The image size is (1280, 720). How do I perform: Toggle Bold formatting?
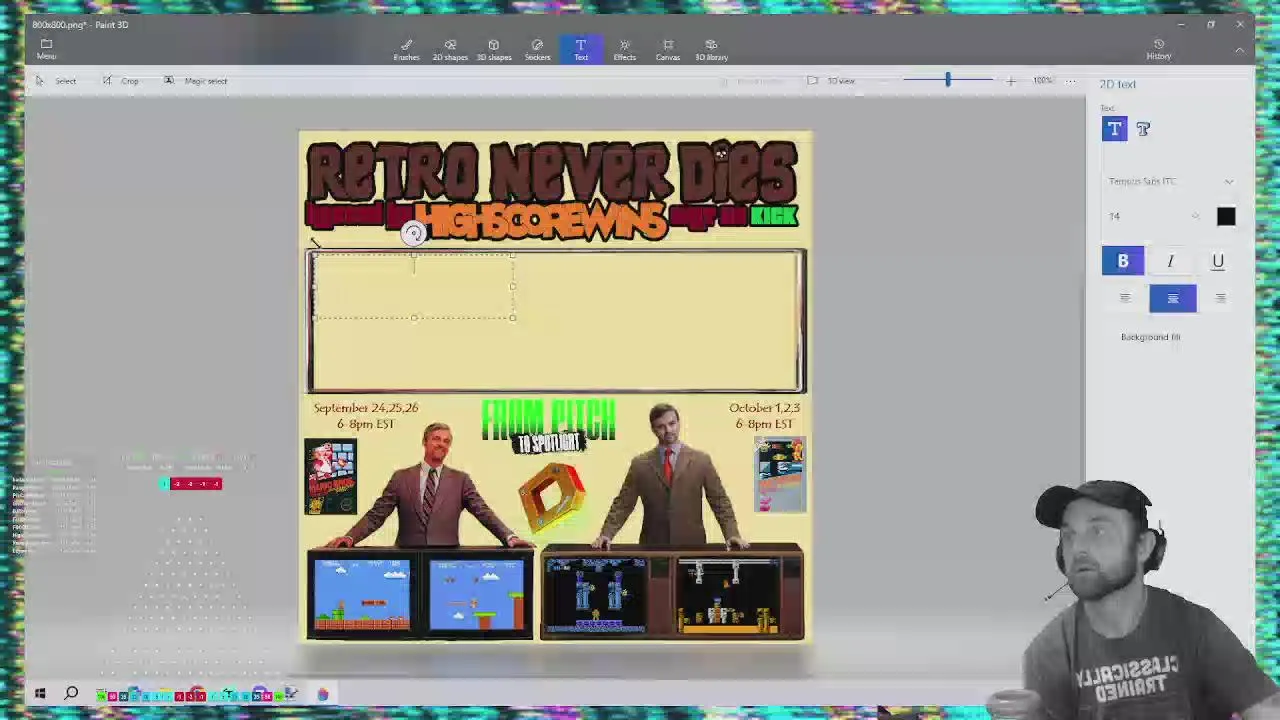[x=1123, y=261]
